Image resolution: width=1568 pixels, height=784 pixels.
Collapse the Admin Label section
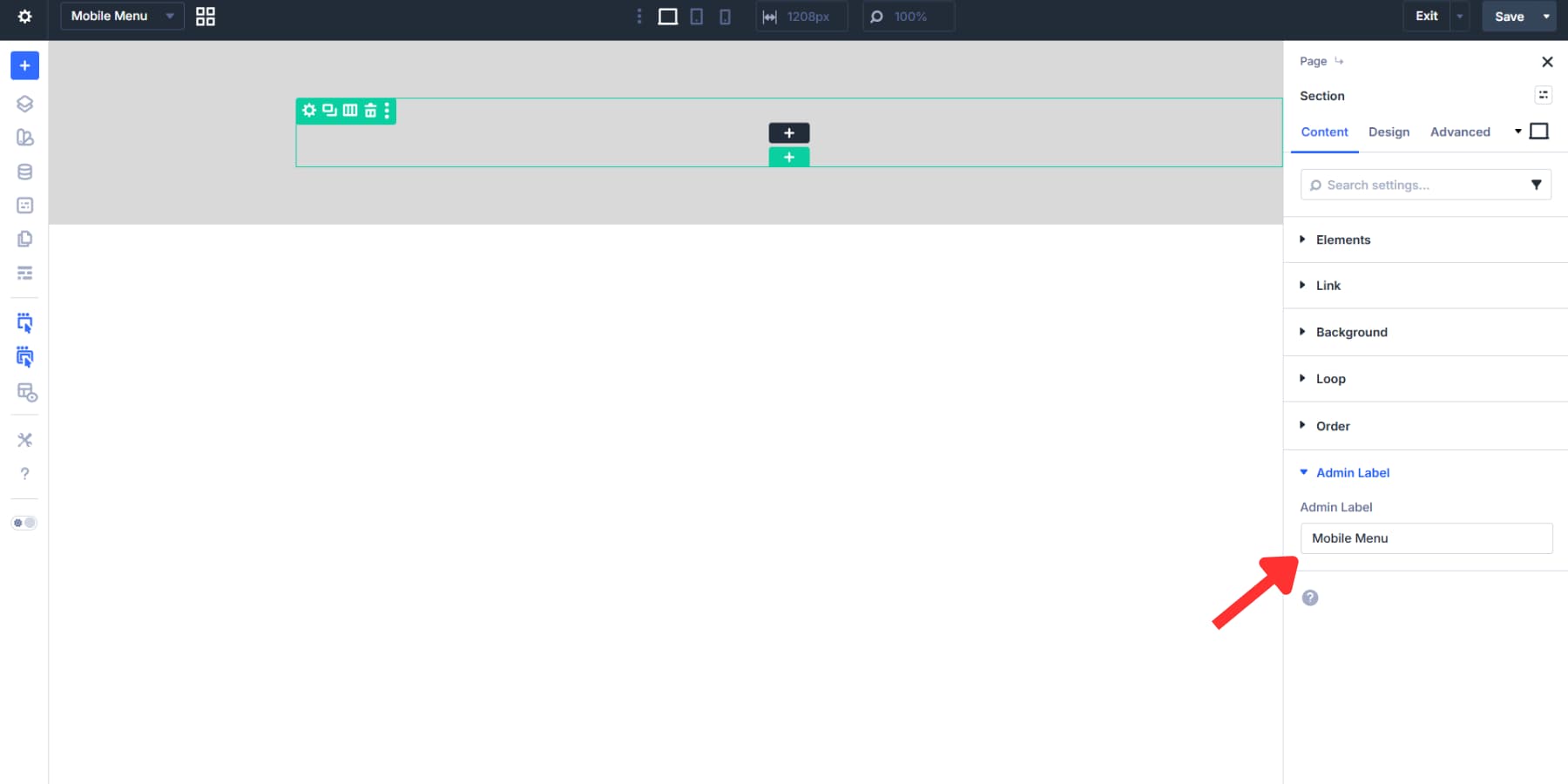pos(1352,472)
